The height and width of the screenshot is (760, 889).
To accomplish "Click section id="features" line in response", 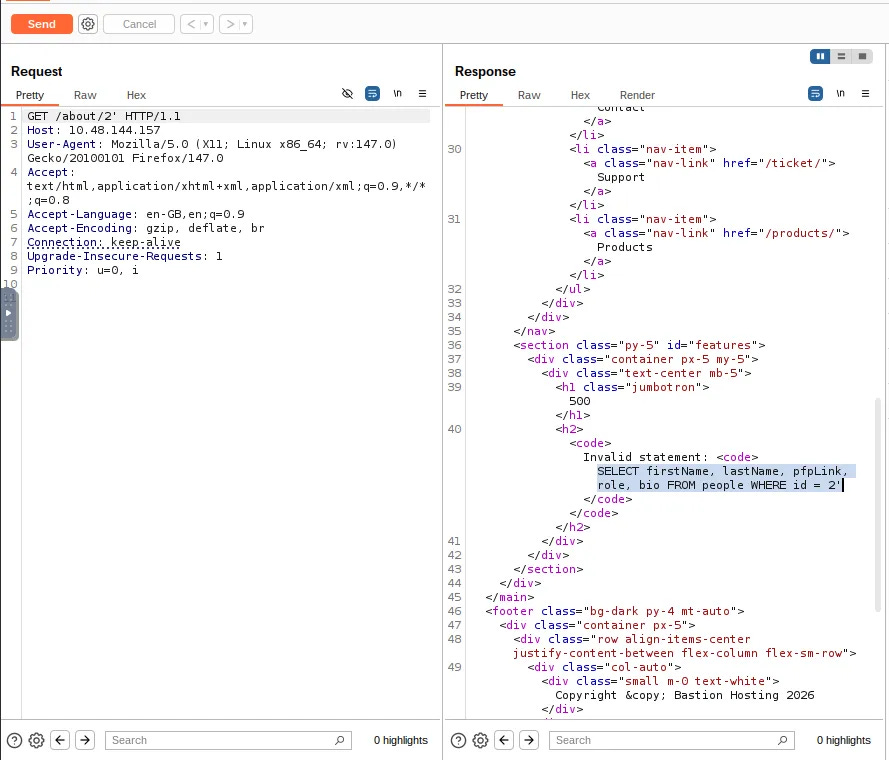I will (639, 345).
